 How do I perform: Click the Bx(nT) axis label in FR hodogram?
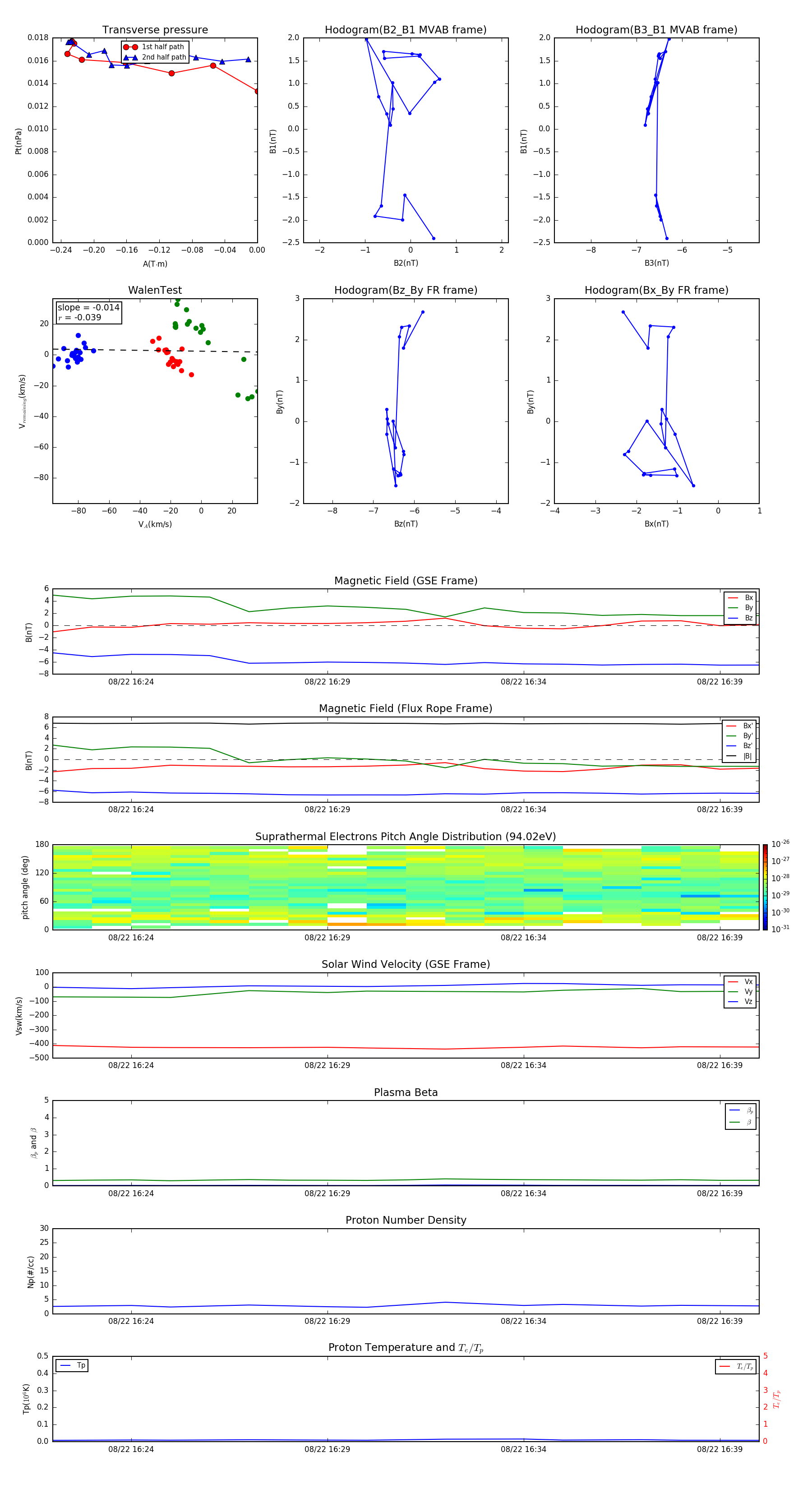(656, 524)
